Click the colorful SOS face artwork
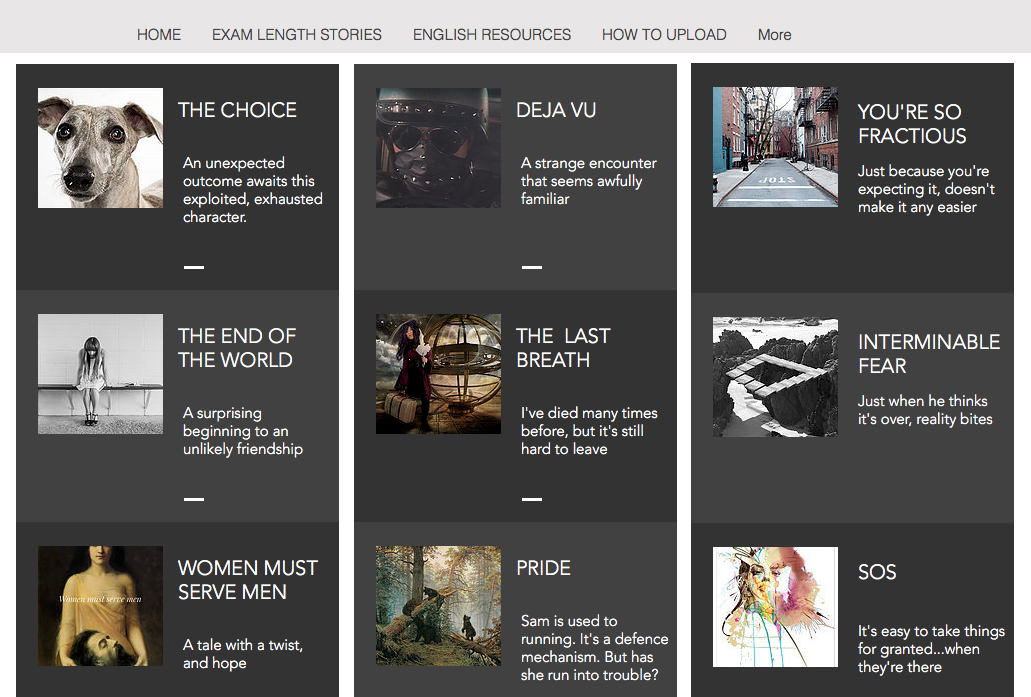The width and height of the screenshot is (1031, 697). pyautogui.click(x=775, y=607)
